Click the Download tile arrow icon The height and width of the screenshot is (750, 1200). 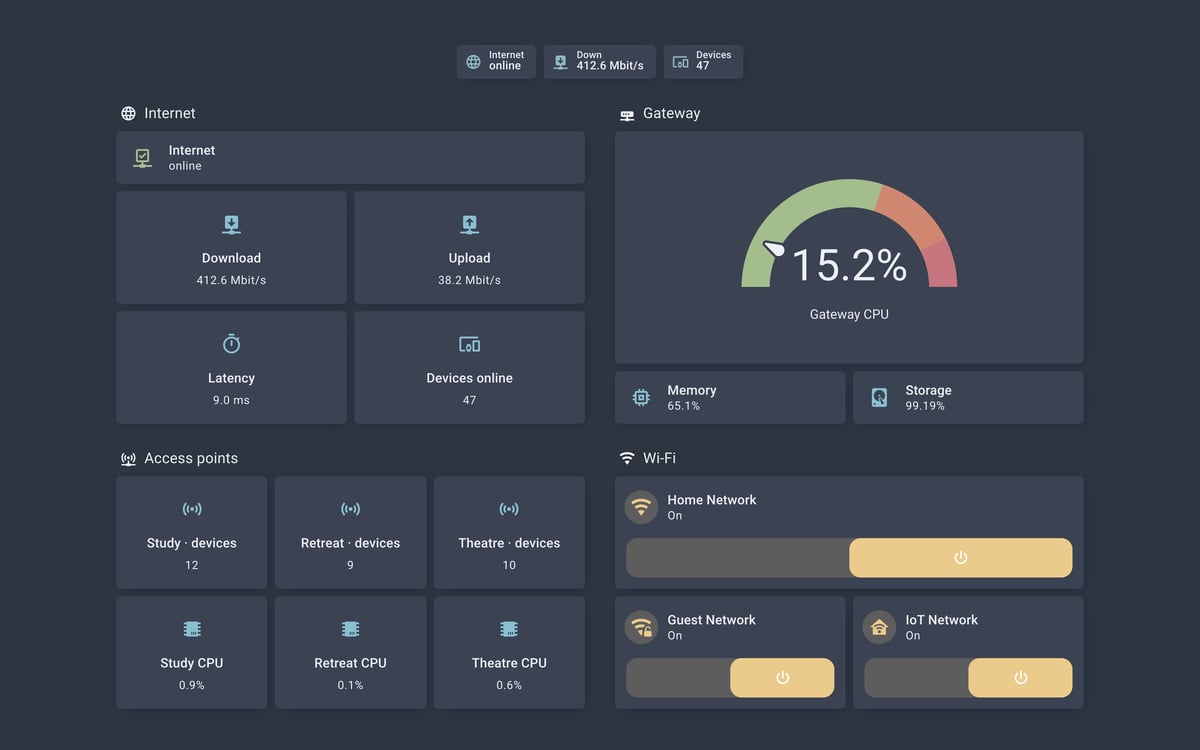231,224
